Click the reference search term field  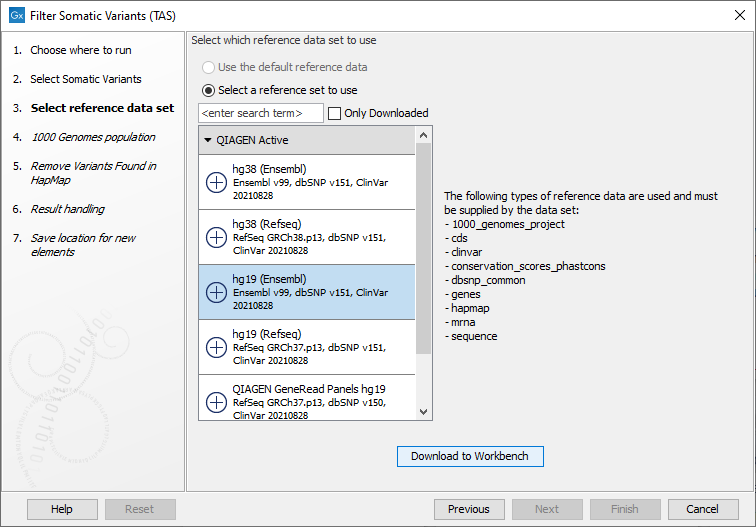261,113
